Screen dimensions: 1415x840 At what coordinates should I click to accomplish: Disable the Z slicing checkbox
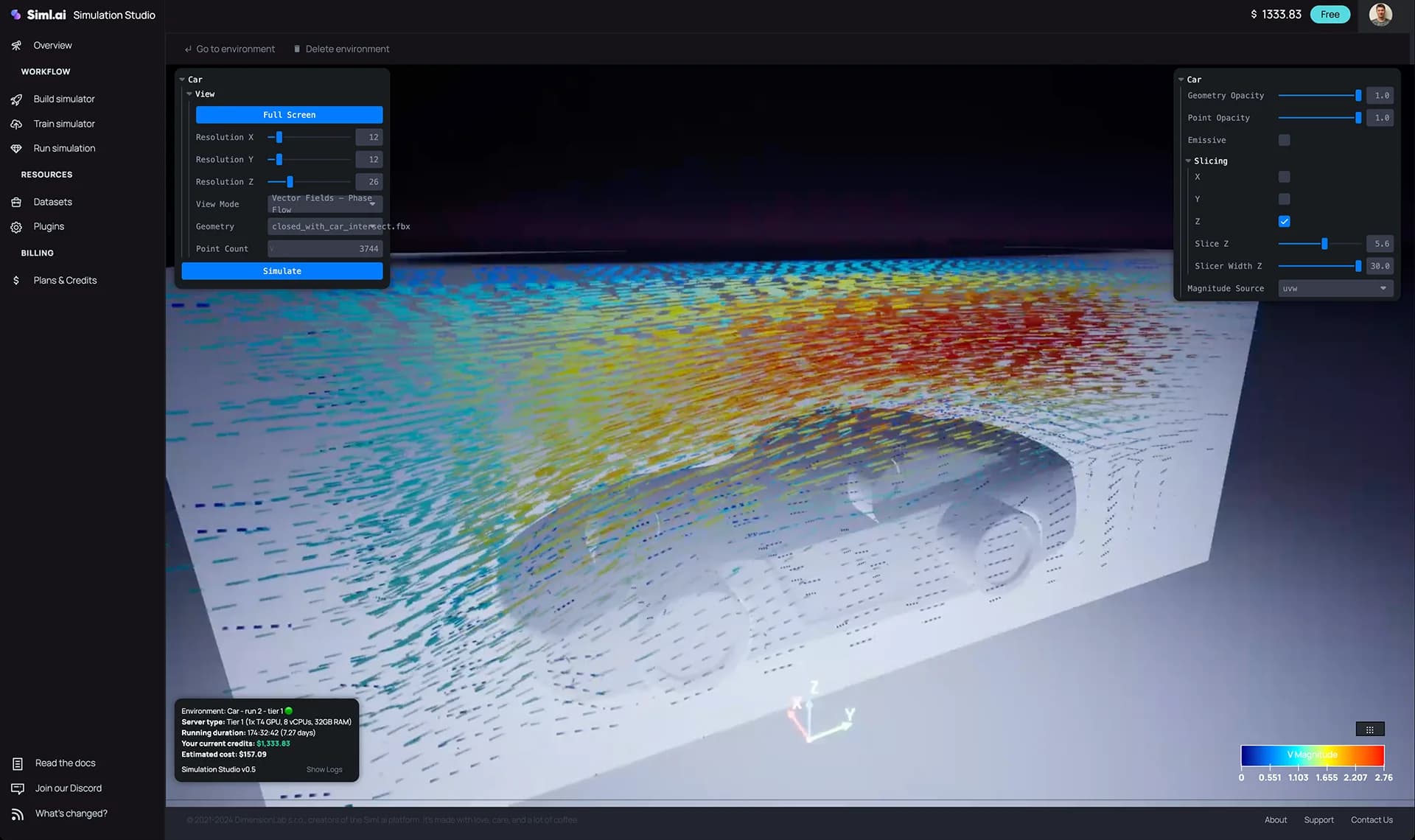click(1285, 221)
